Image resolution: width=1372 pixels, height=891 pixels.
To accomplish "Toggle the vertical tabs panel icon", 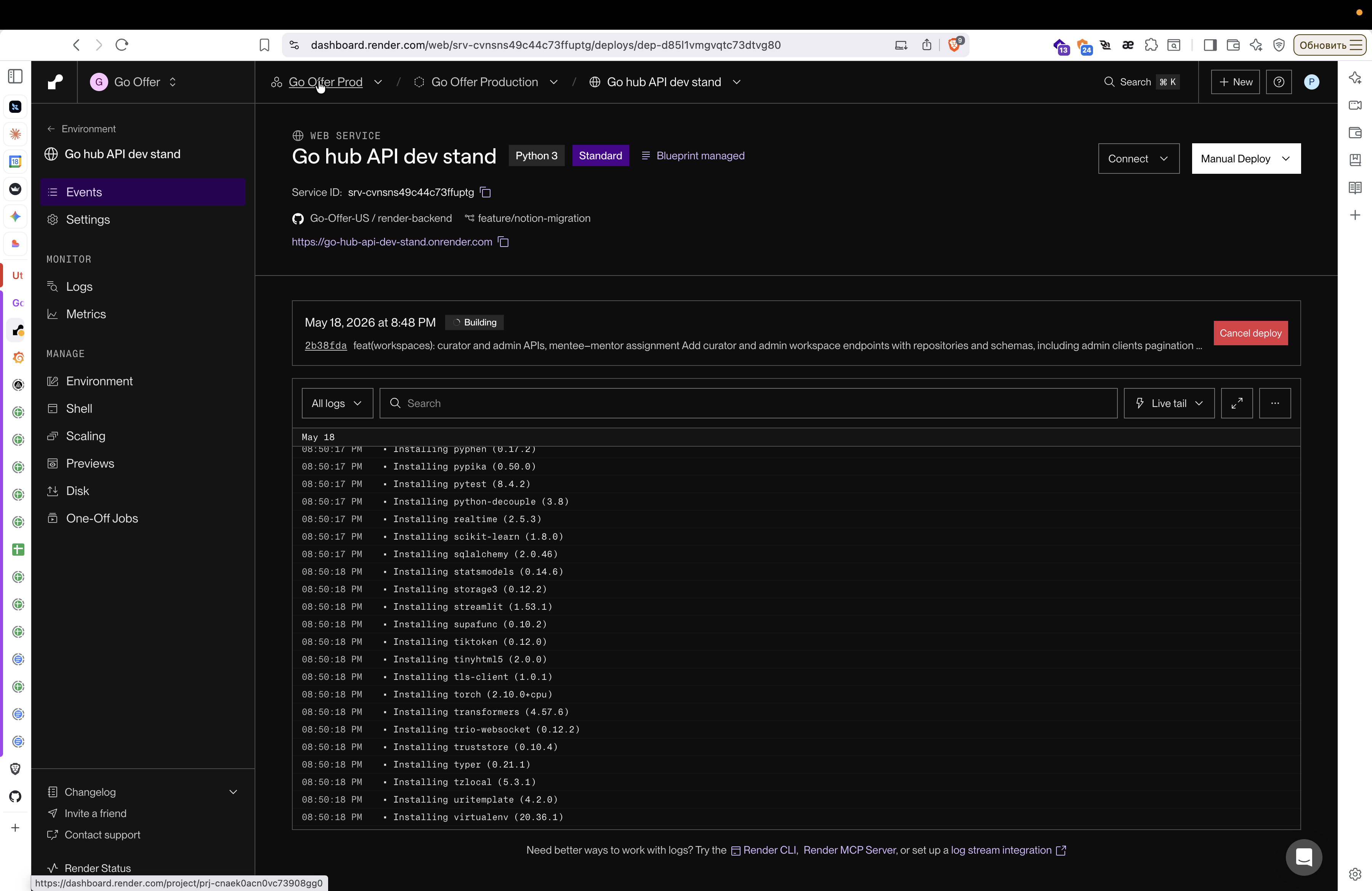I will (x=16, y=77).
